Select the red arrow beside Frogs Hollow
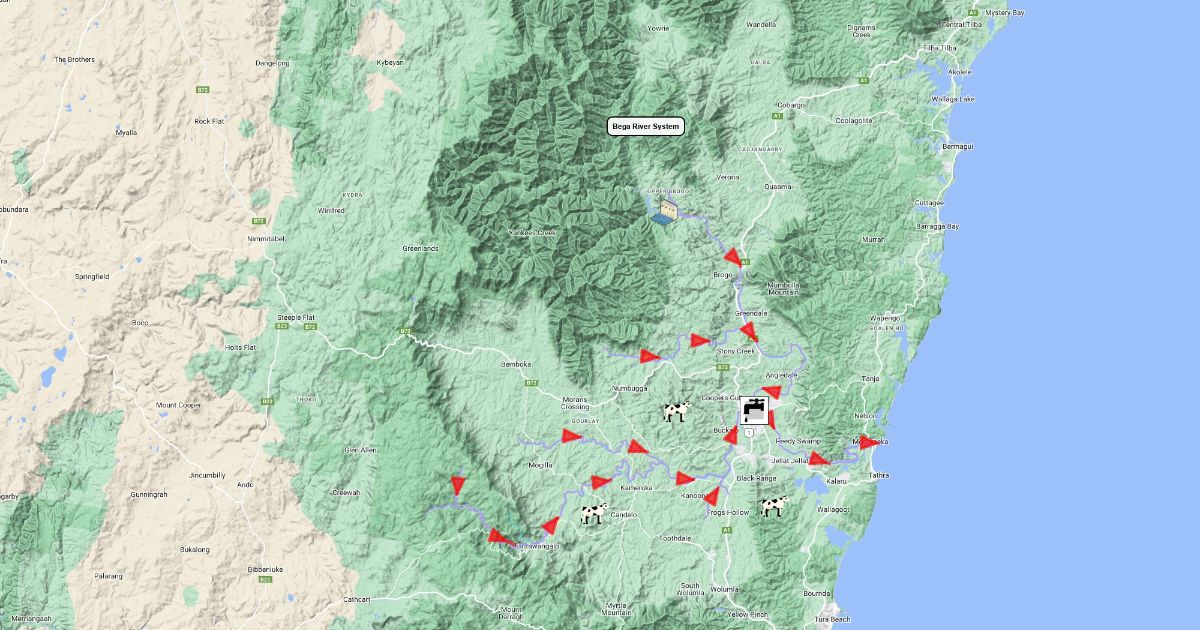 (712, 496)
